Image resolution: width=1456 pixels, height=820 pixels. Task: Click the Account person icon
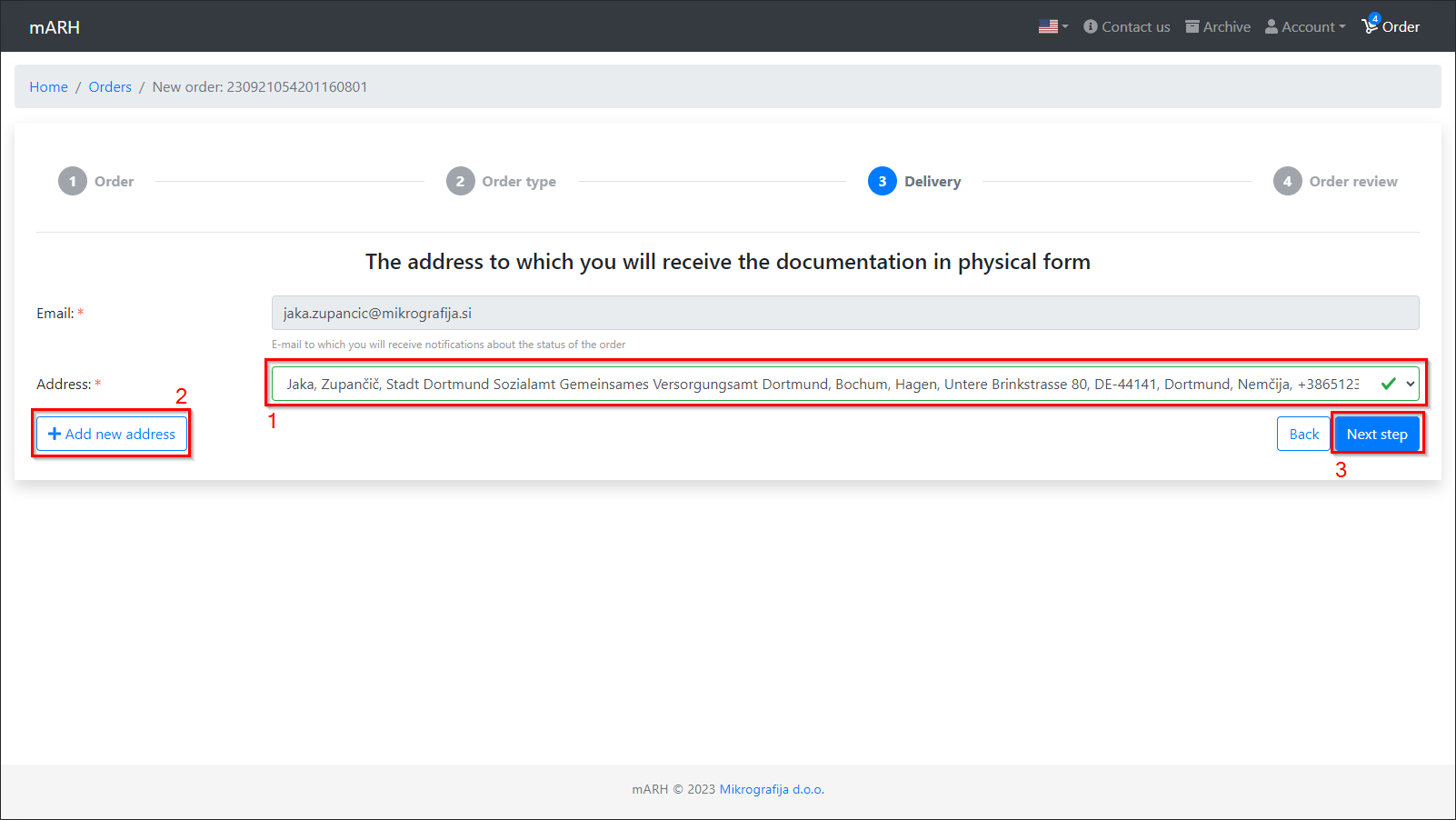click(x=1272, y=27)
